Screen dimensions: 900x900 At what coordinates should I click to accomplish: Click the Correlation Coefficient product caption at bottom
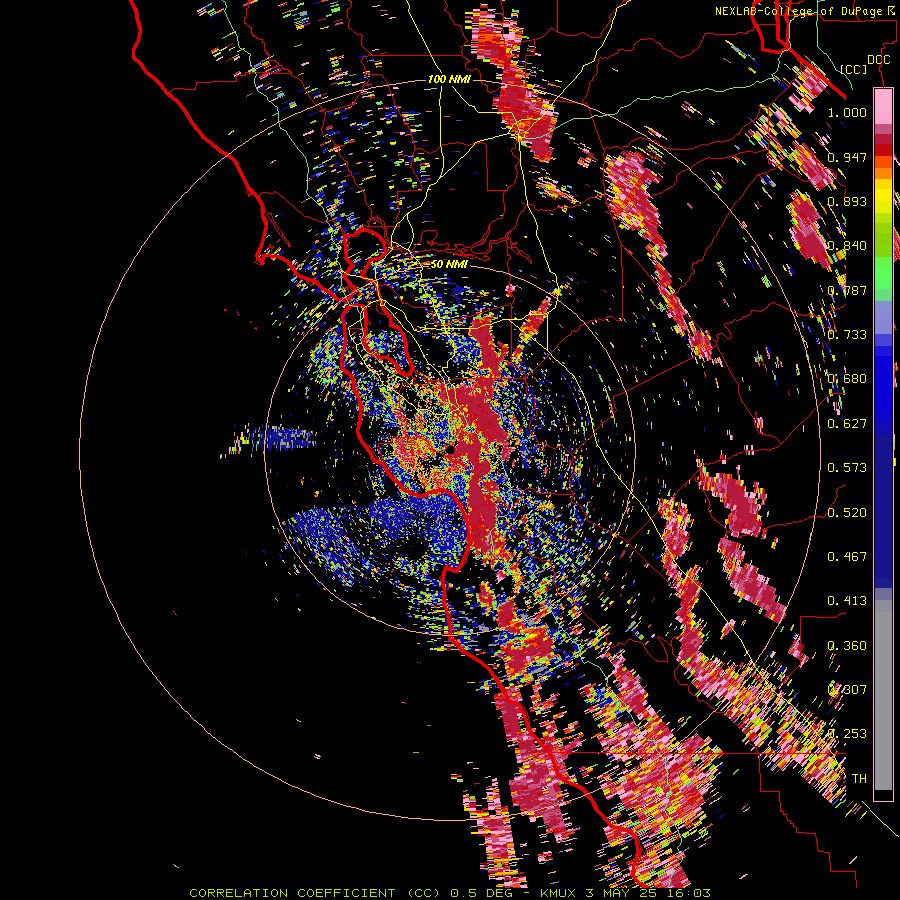click(450, 893)
